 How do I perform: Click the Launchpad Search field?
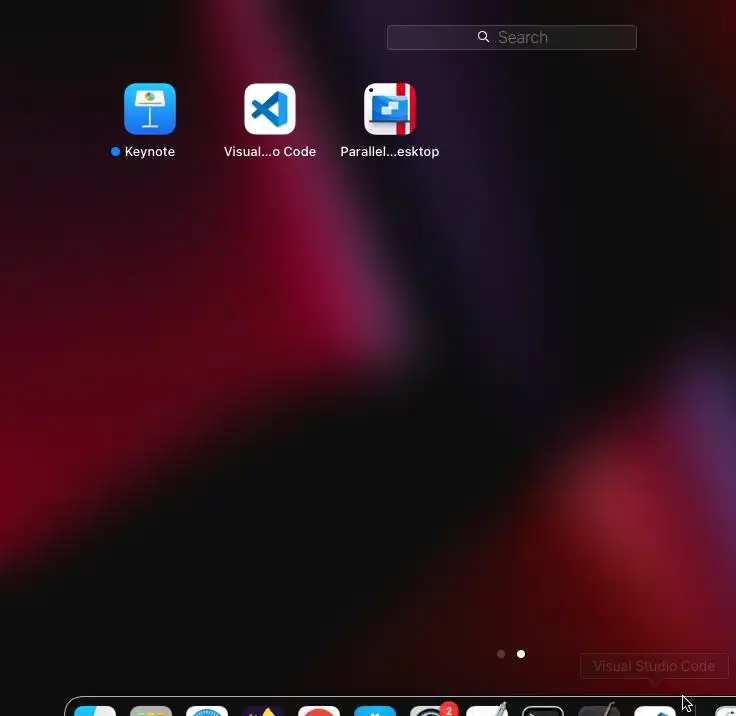(x=512, y=38)
